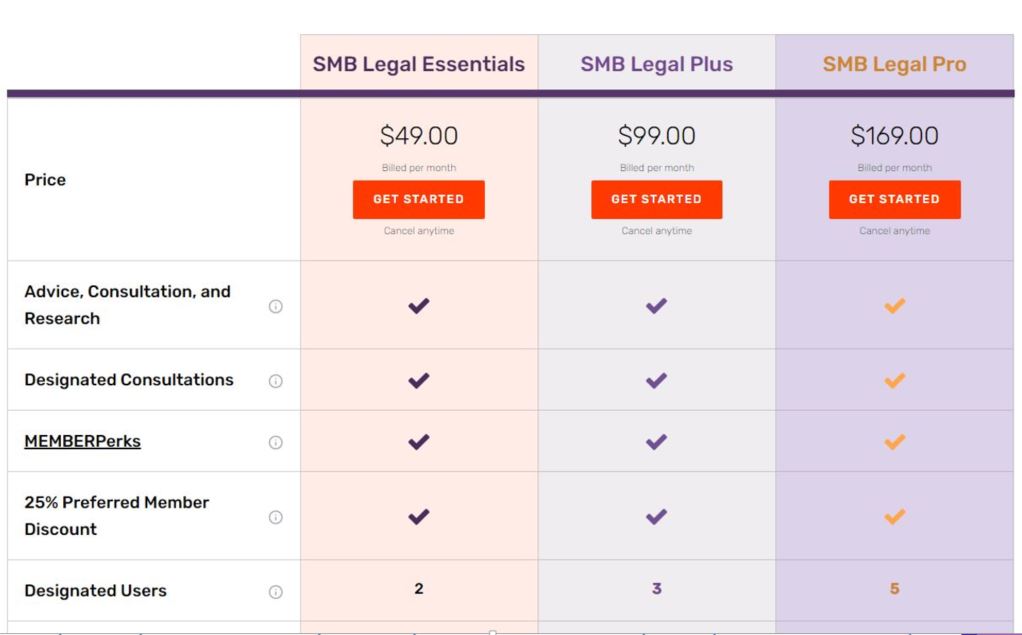Click info icon for 25% Preferred Member Discount

(x=276, y=517)
